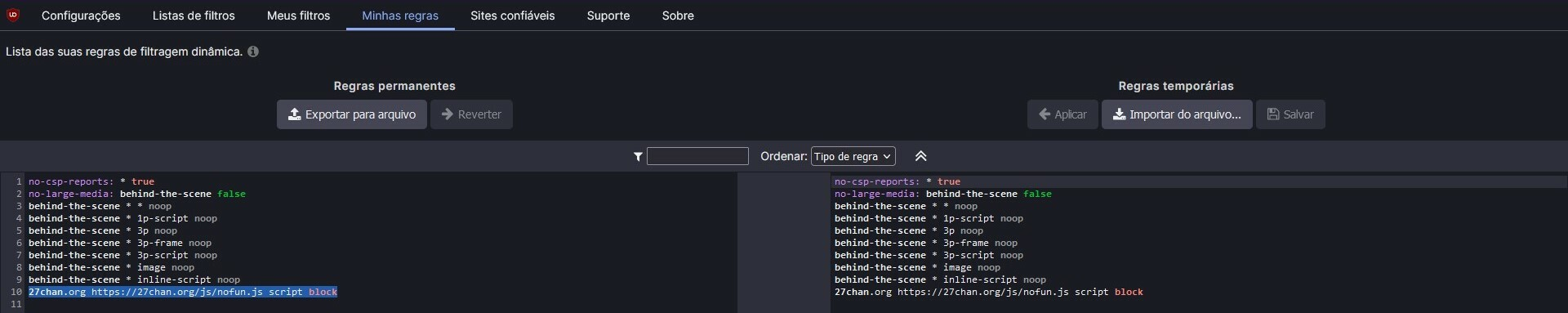Click the Reverter button
The image size is (1568, 313).
coord(471,114)
